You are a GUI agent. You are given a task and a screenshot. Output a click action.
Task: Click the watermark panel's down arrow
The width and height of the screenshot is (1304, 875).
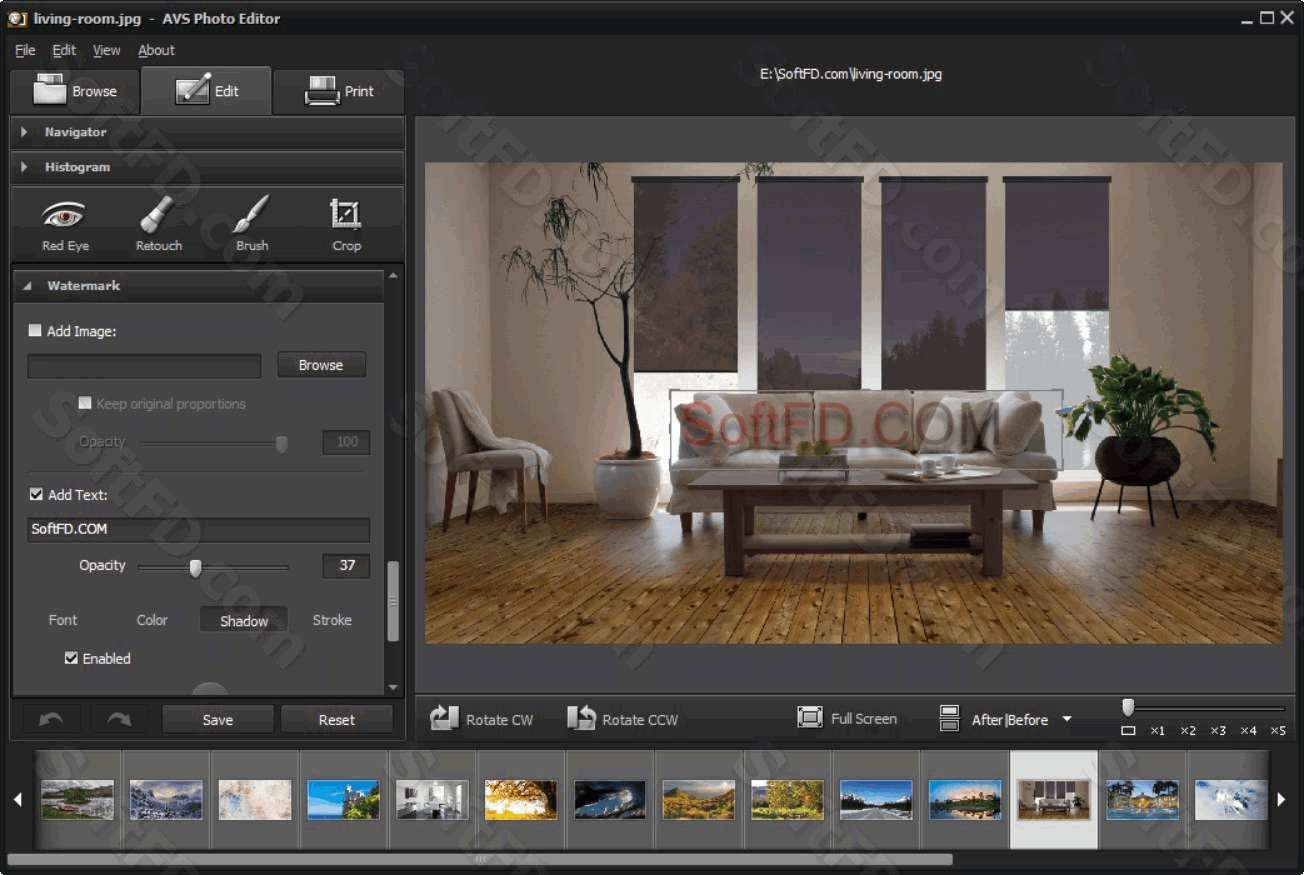coord(393,688)
